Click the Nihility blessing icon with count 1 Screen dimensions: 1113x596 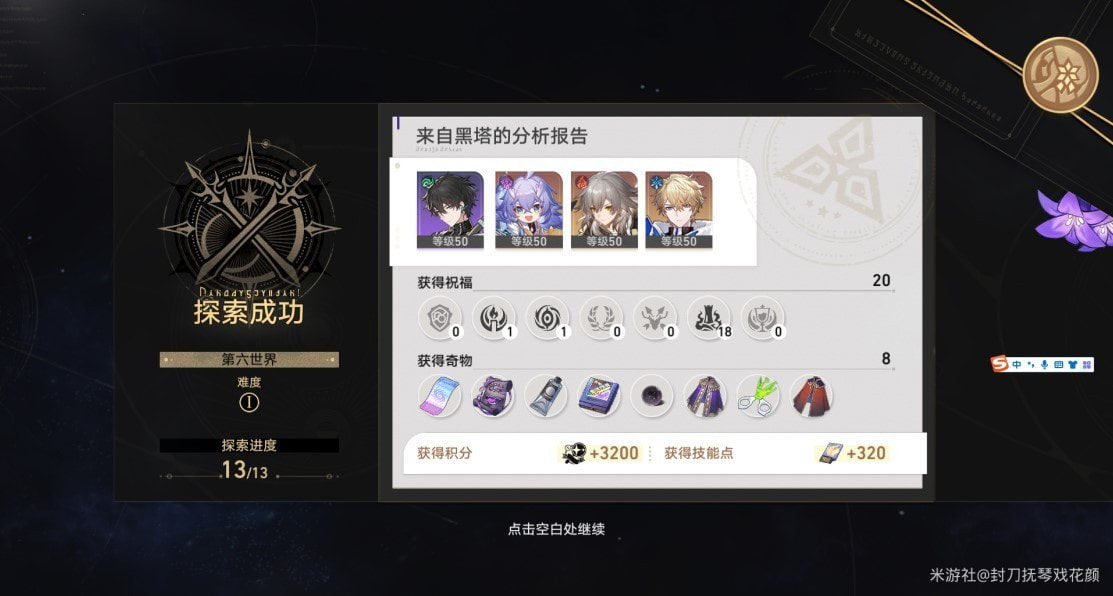pyautogui.click(x=547, y=318)
